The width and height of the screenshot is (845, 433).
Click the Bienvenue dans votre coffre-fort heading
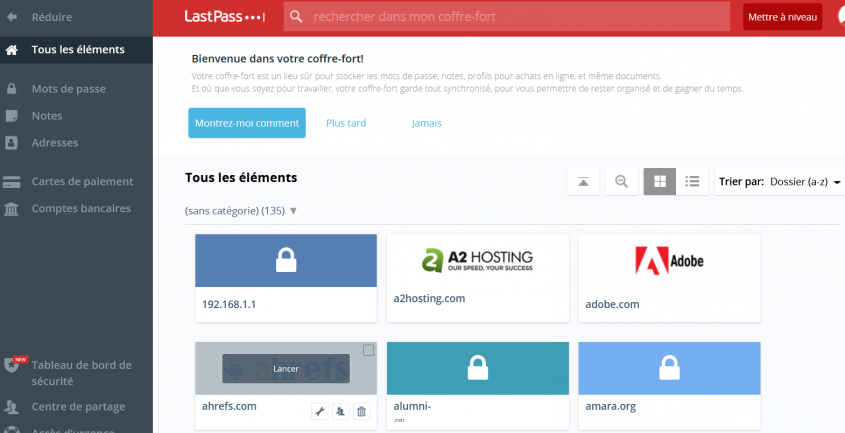click(x=278, y=59)
